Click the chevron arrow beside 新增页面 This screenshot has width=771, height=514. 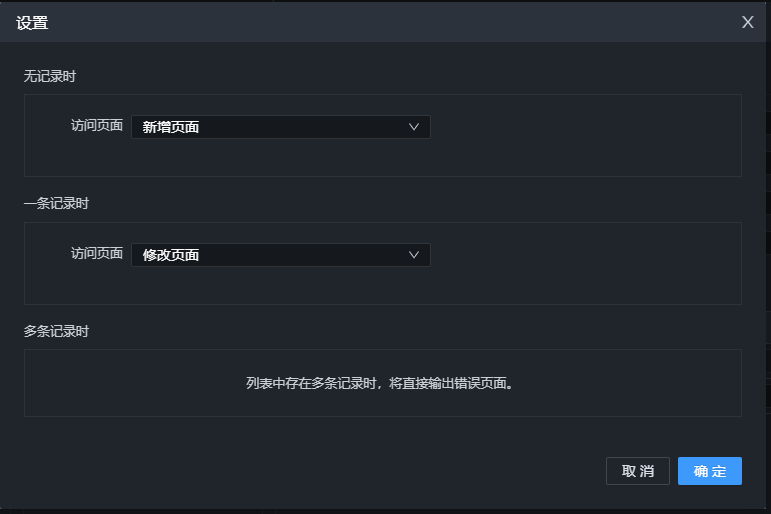click(414, 127)
